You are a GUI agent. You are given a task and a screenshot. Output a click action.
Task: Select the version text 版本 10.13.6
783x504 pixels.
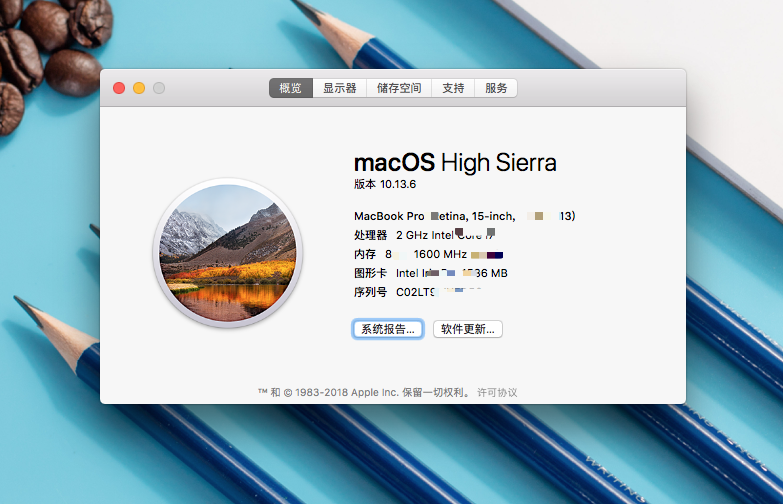point(385,184)
